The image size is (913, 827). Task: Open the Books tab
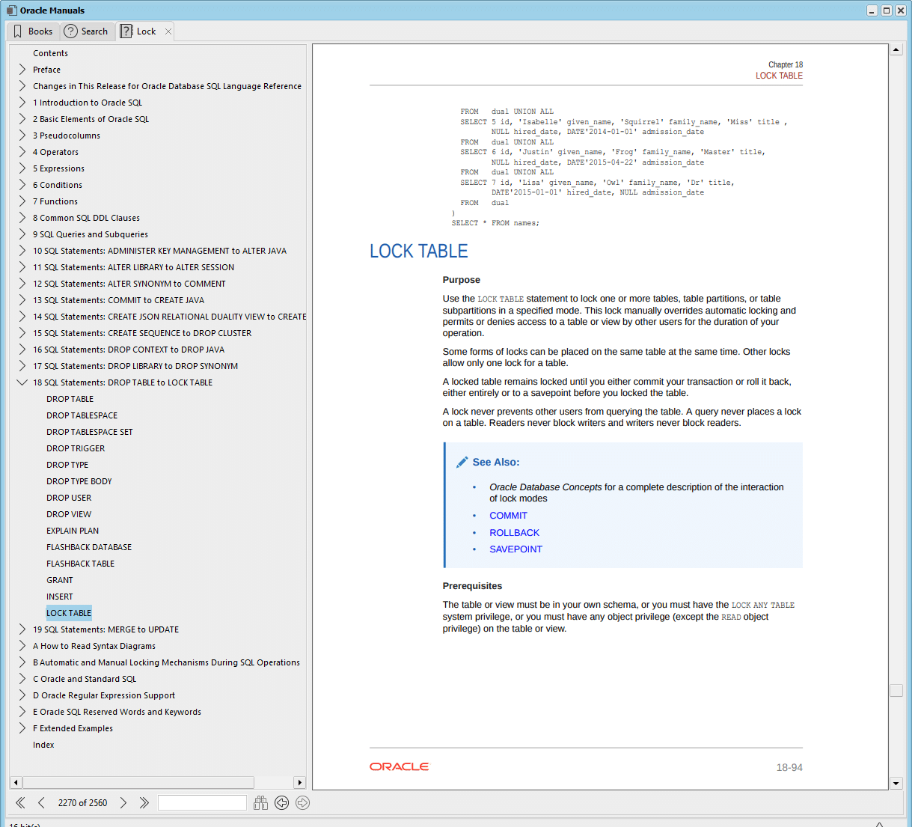click(33, 31)
